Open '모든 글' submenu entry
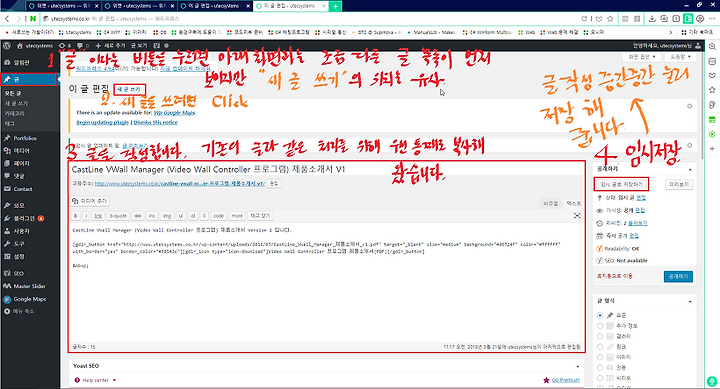Image resolution: width=720 pixels, height=389 pixels. click(x=13, y=93)
